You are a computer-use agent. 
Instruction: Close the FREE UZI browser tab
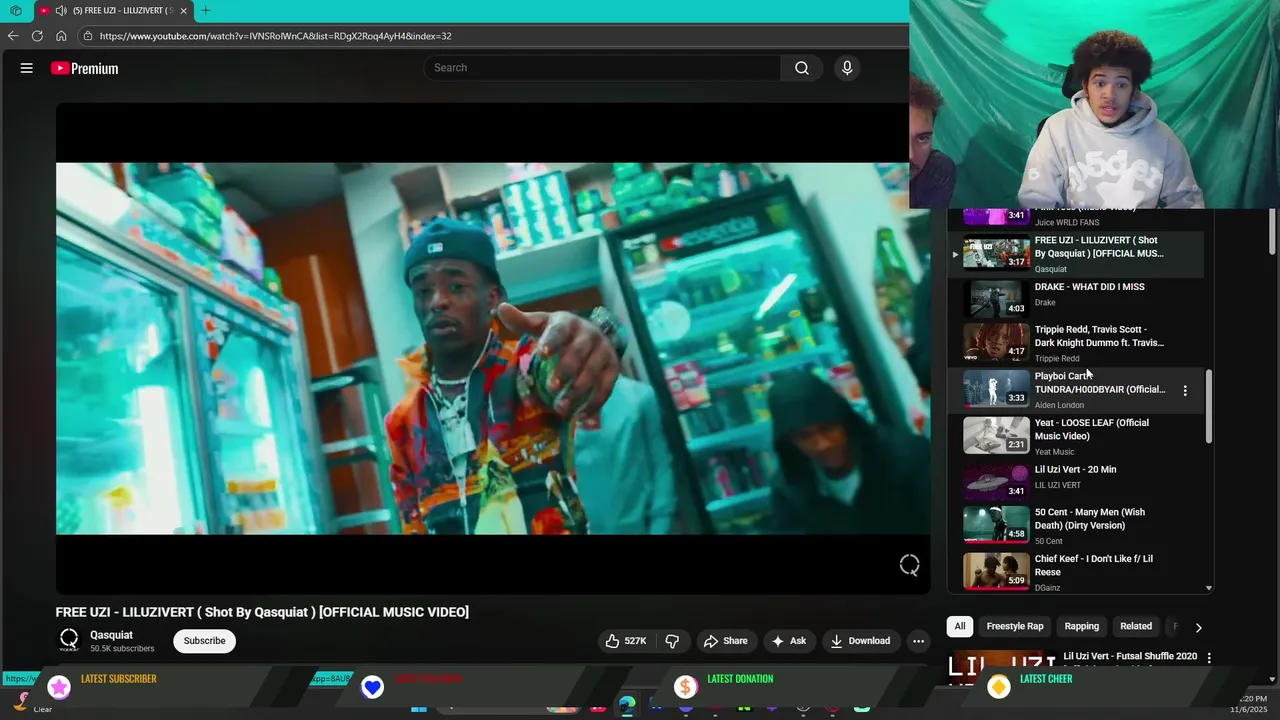[x=183, y=10]
